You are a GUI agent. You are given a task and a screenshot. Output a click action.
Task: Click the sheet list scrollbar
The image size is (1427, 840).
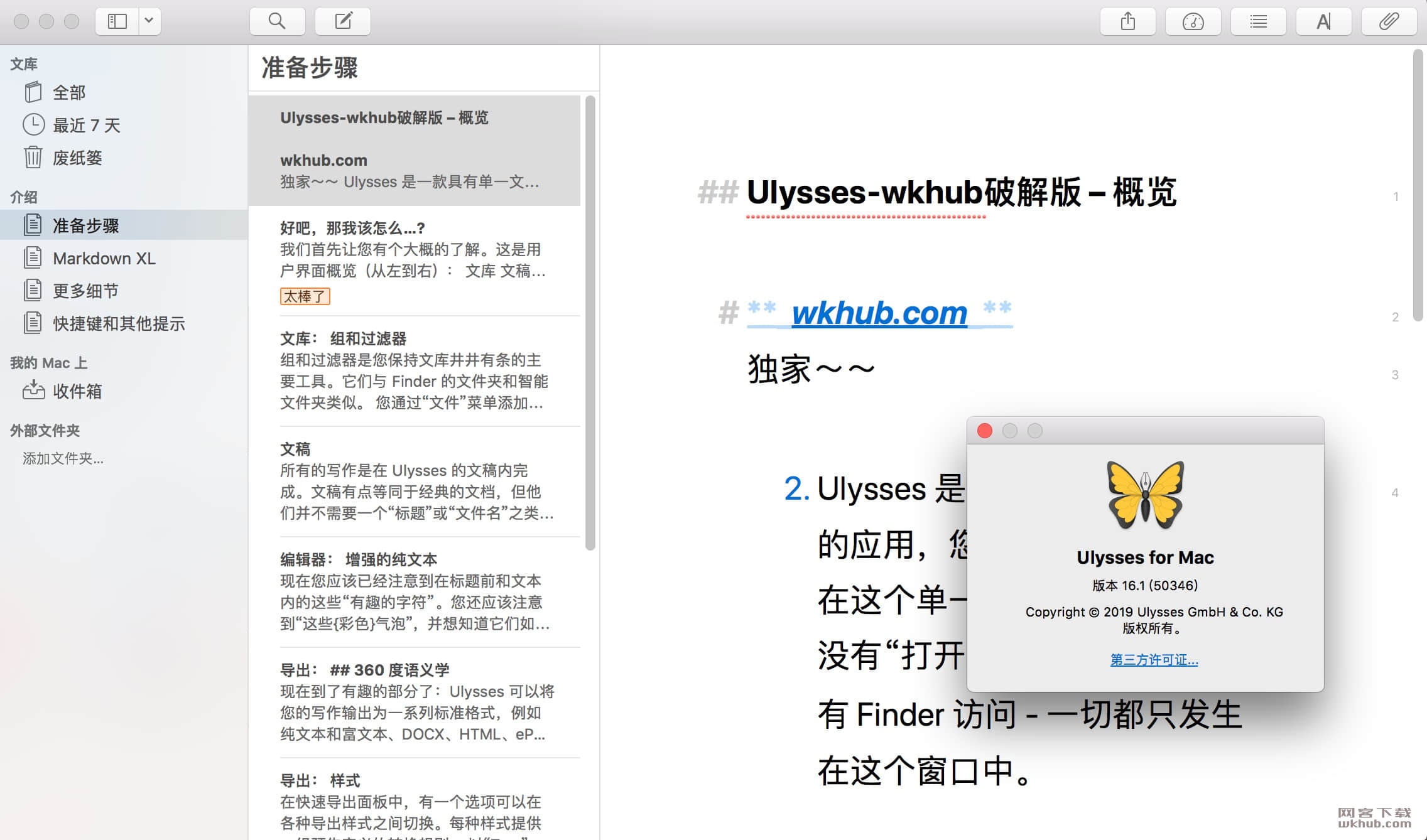tap(590, 323)
